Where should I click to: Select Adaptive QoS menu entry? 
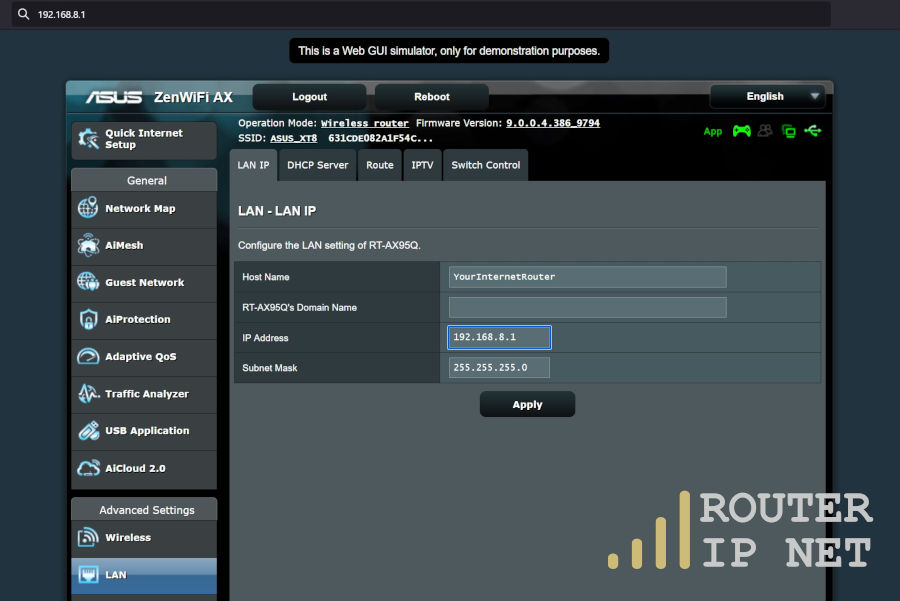pyautogui.click(x=144, y=357)
